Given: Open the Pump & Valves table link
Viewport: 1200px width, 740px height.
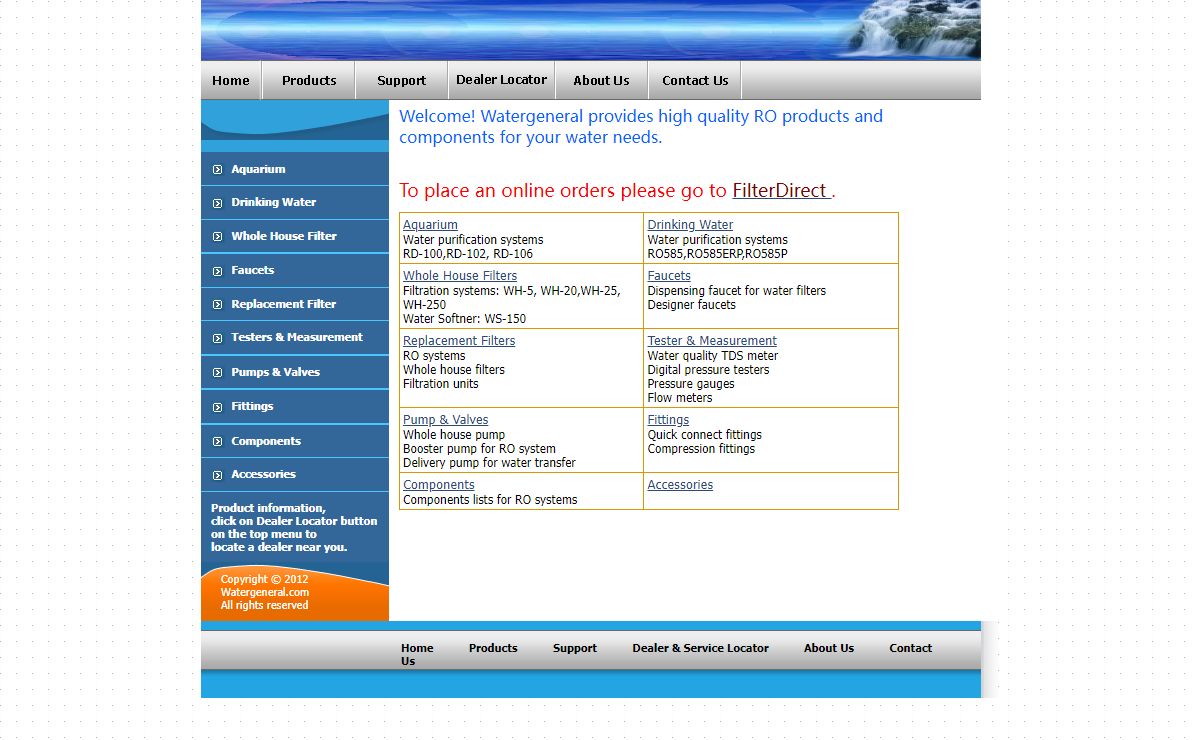Looking at the screenshot, I should tap(446, 420).
